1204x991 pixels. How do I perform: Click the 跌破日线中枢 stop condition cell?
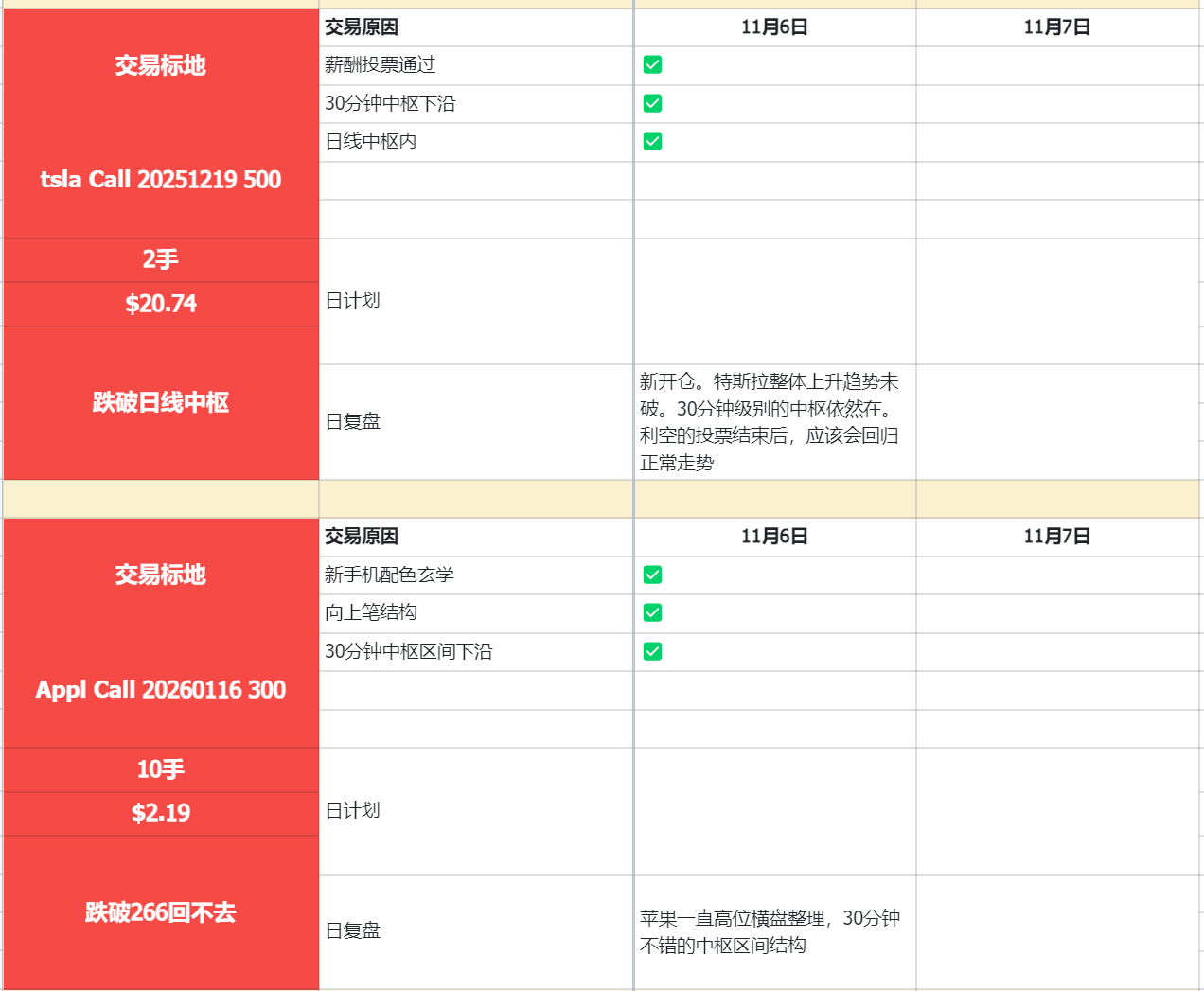point(161,403)
